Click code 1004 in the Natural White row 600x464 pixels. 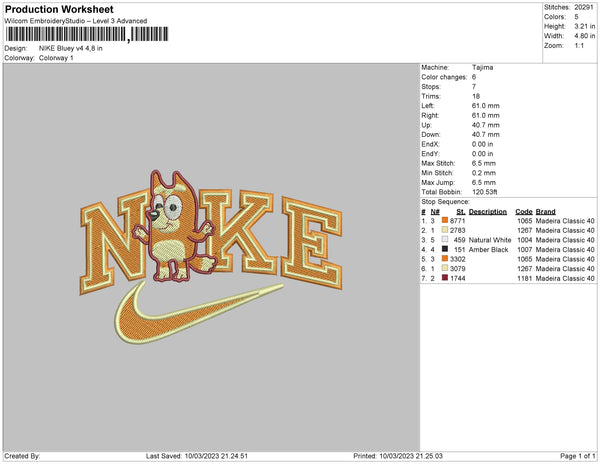click(x=525, y=240)
